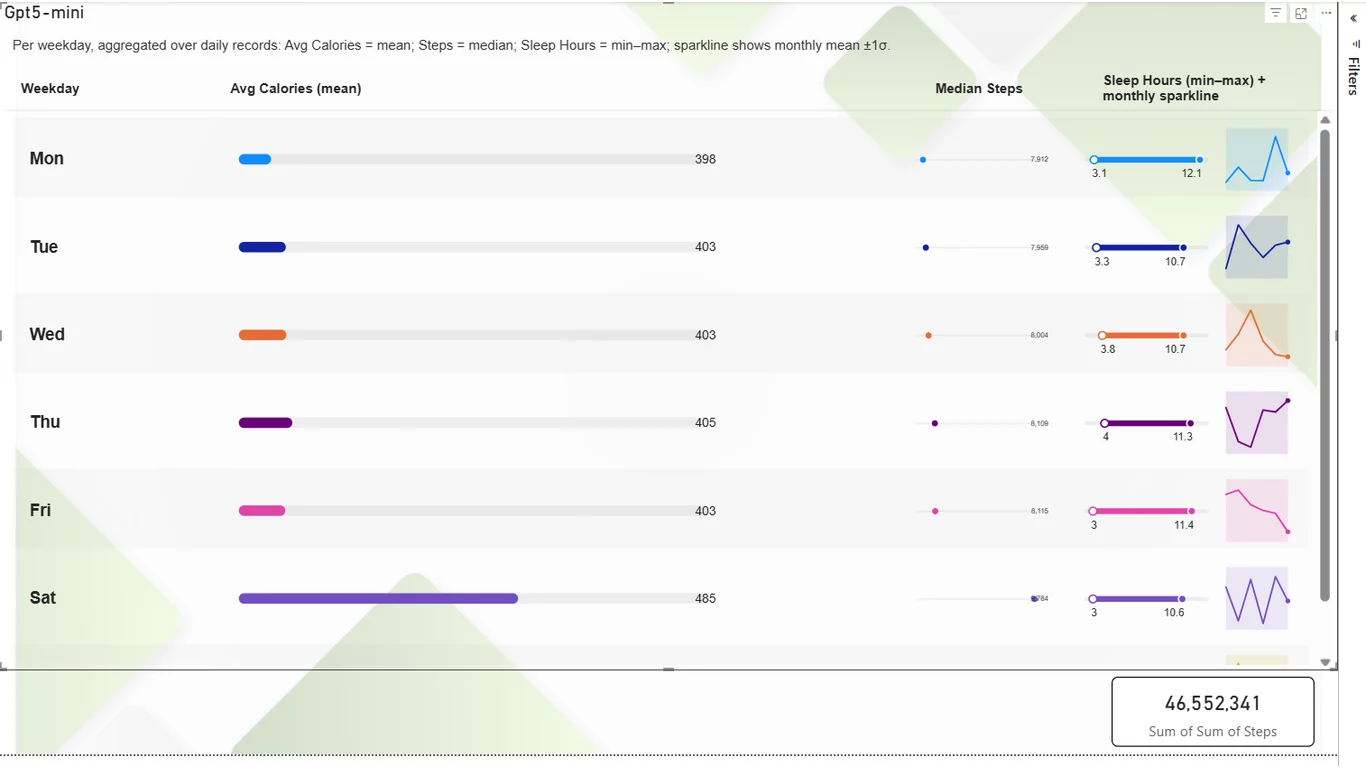Click the Wednesday orange sparkline
1366x768 pixels.
click(1257, 335)
